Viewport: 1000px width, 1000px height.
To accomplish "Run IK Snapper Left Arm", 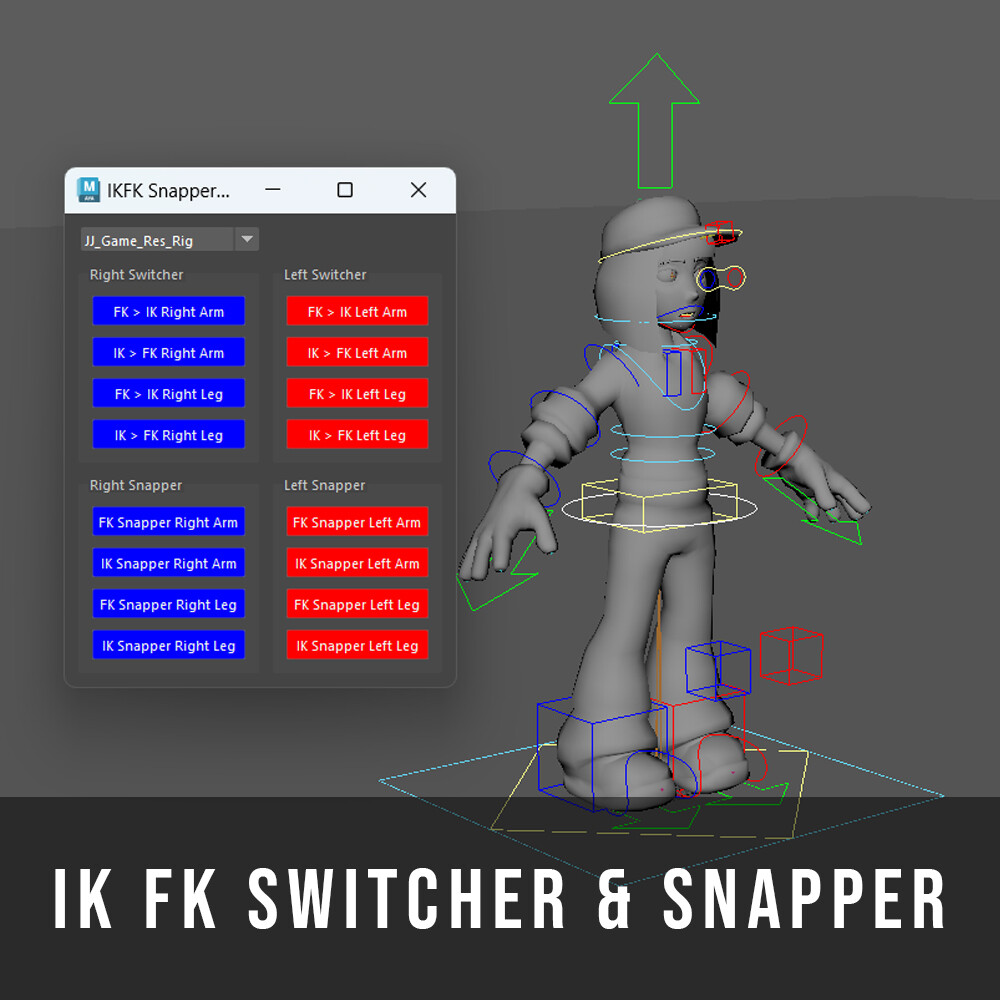I will [x=357, y=563].
